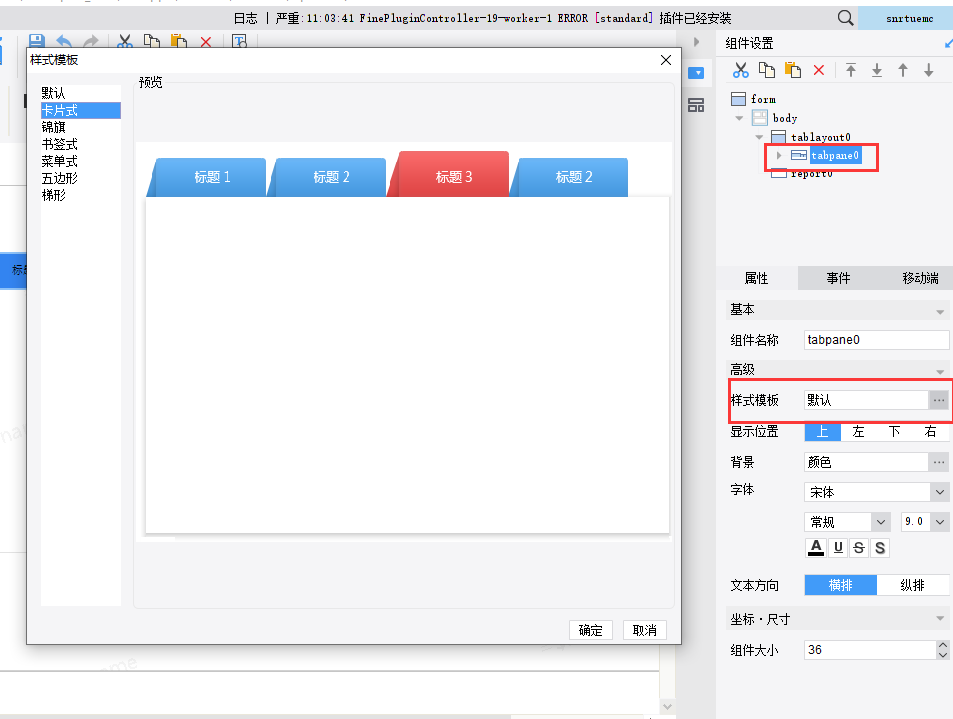
Task: Click the text box icon in the main toolbar
Action: click(239, 41)
